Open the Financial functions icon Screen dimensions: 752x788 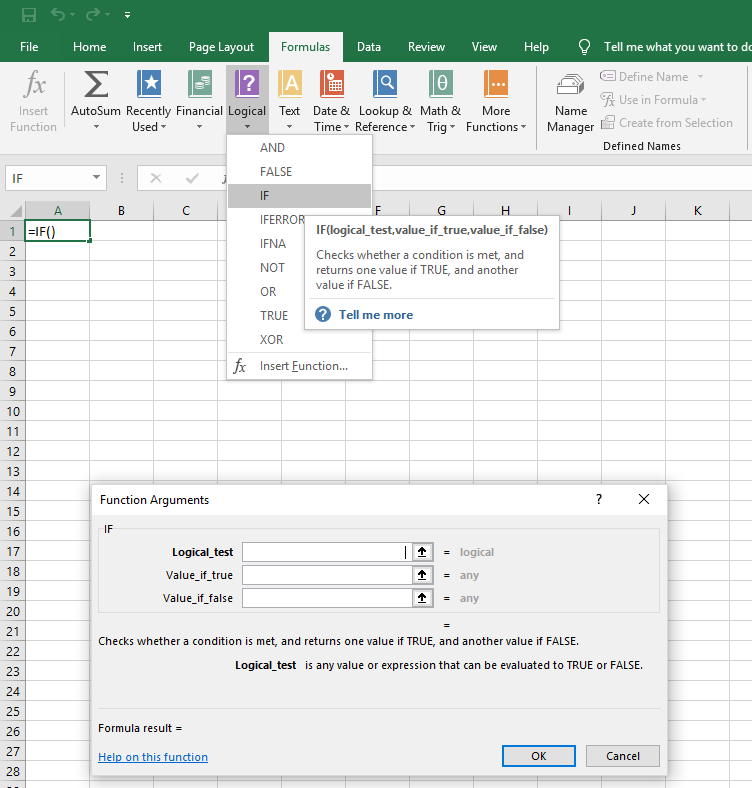click(x=199, y=85)
